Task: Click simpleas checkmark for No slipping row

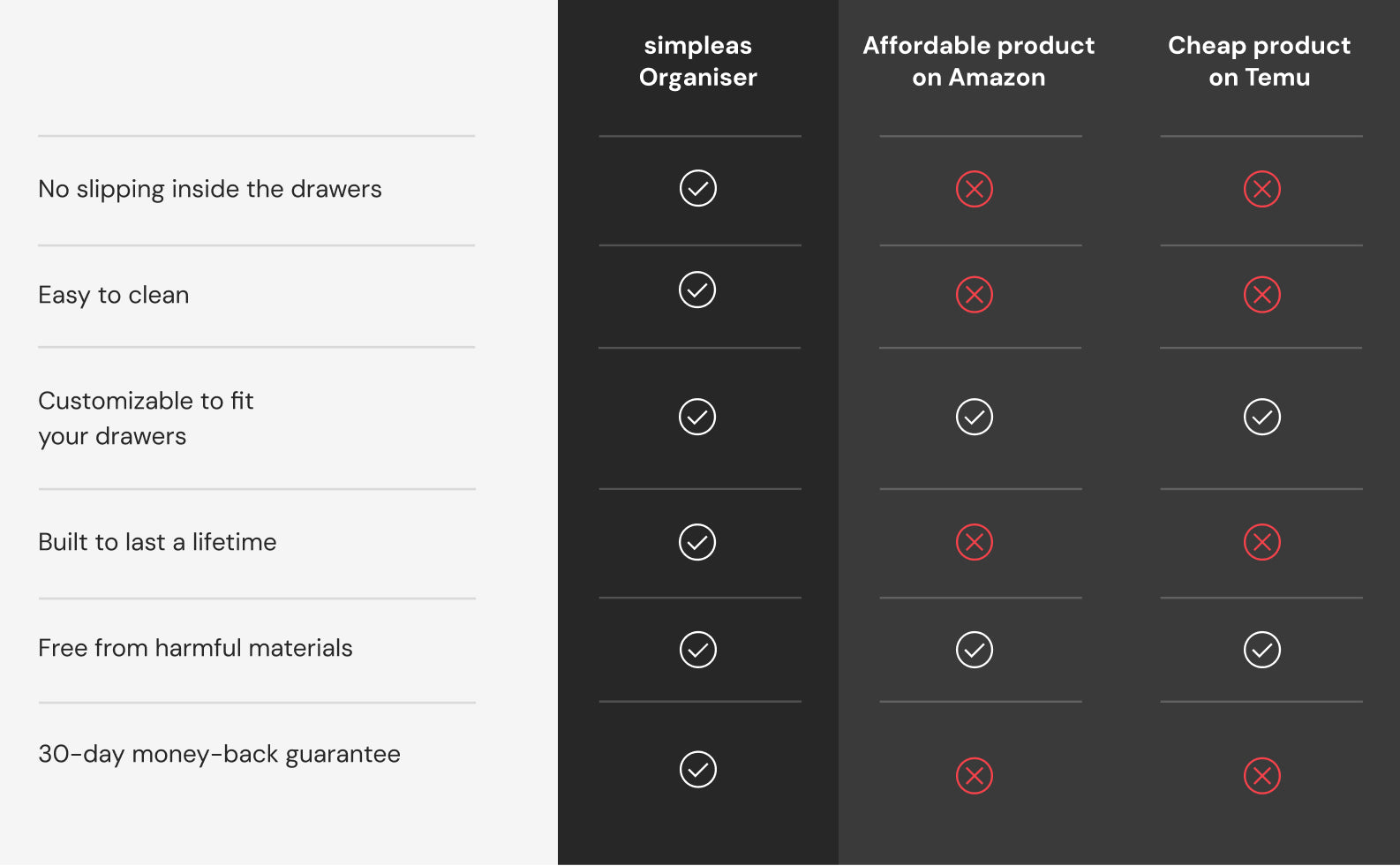Action: [697, 188]
